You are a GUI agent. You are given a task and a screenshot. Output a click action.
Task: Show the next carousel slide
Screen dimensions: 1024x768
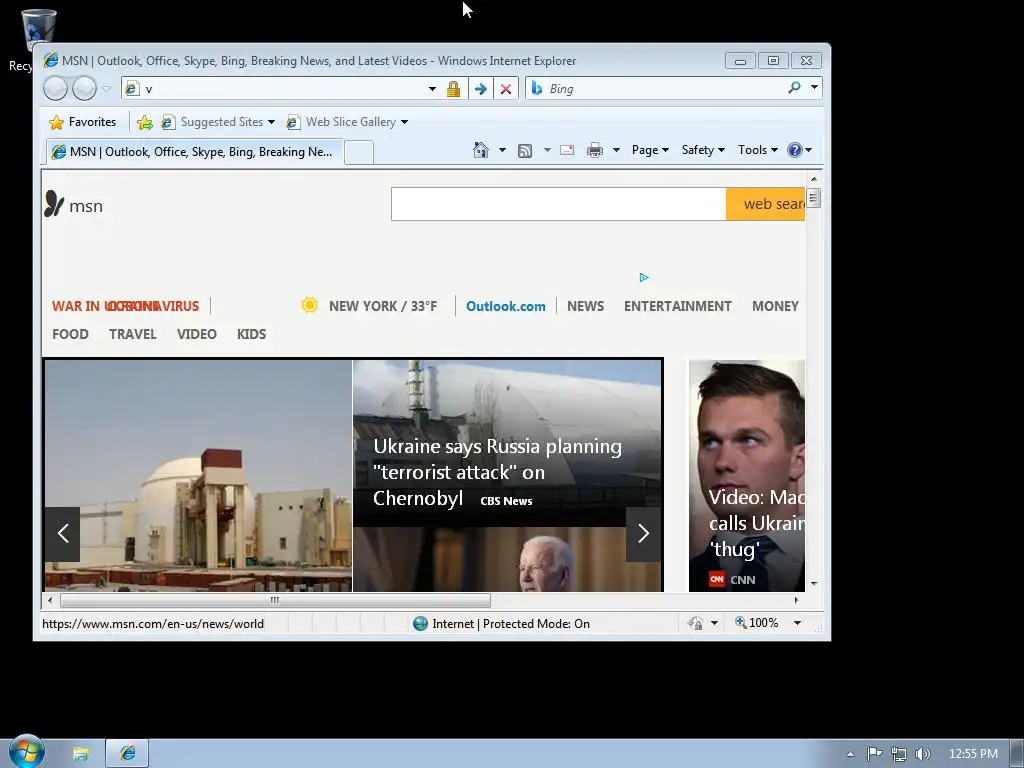click(643, 534)
